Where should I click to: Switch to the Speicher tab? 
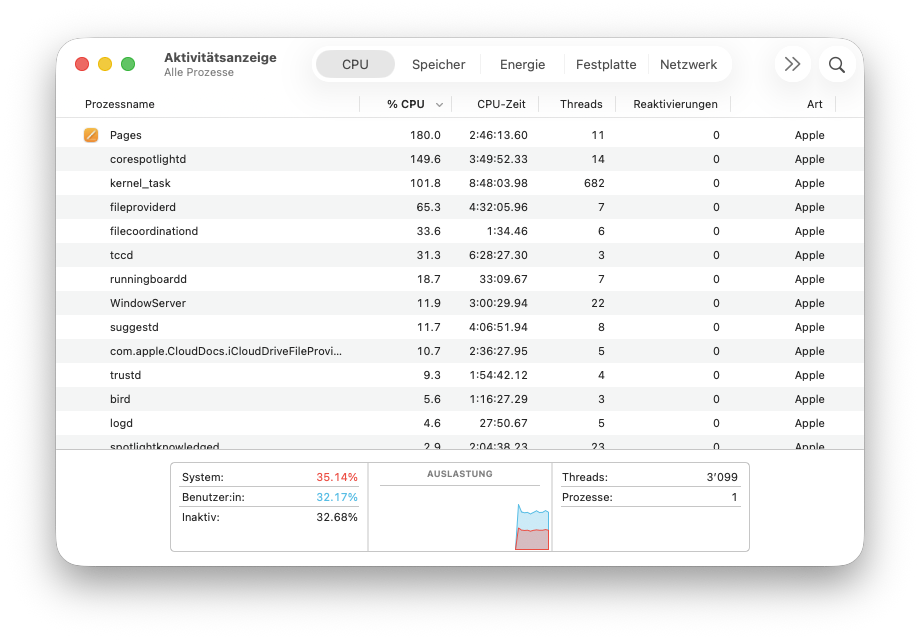point(438,65)
